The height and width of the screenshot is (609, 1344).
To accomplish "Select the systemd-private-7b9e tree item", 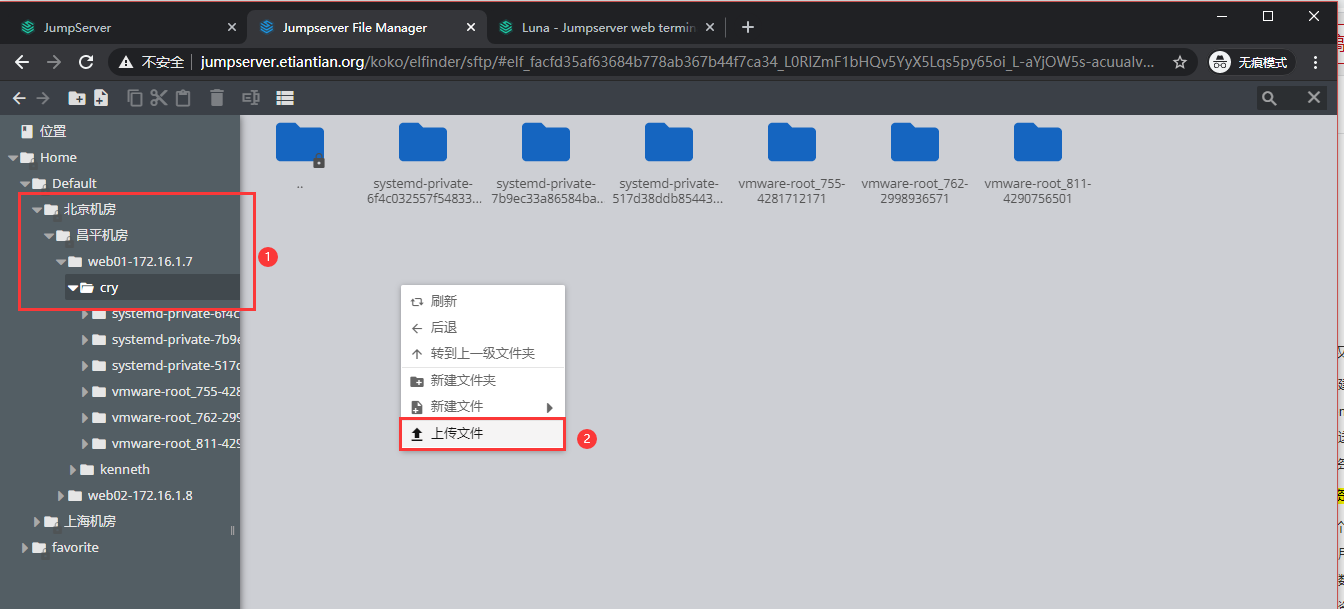I will [x=175, y=339].
